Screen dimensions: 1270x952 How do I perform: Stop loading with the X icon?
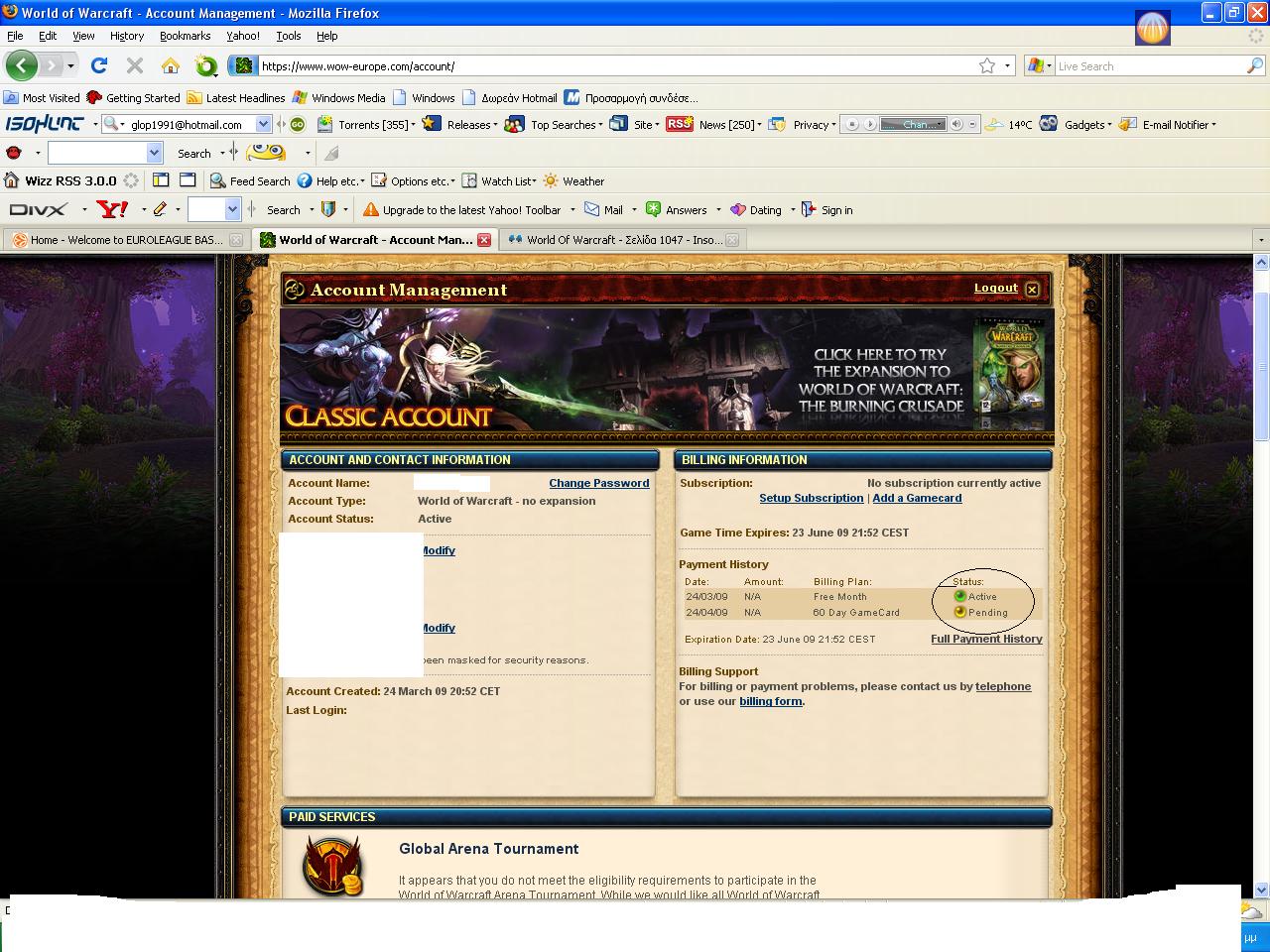(x=135, y=65)
